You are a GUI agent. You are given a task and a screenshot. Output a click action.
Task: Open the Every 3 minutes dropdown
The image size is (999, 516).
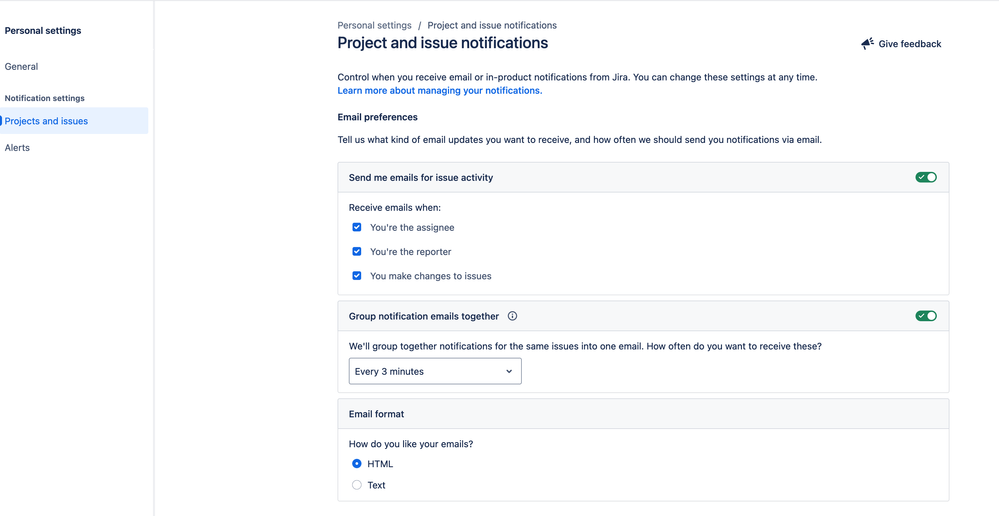(x=434, y=371)
